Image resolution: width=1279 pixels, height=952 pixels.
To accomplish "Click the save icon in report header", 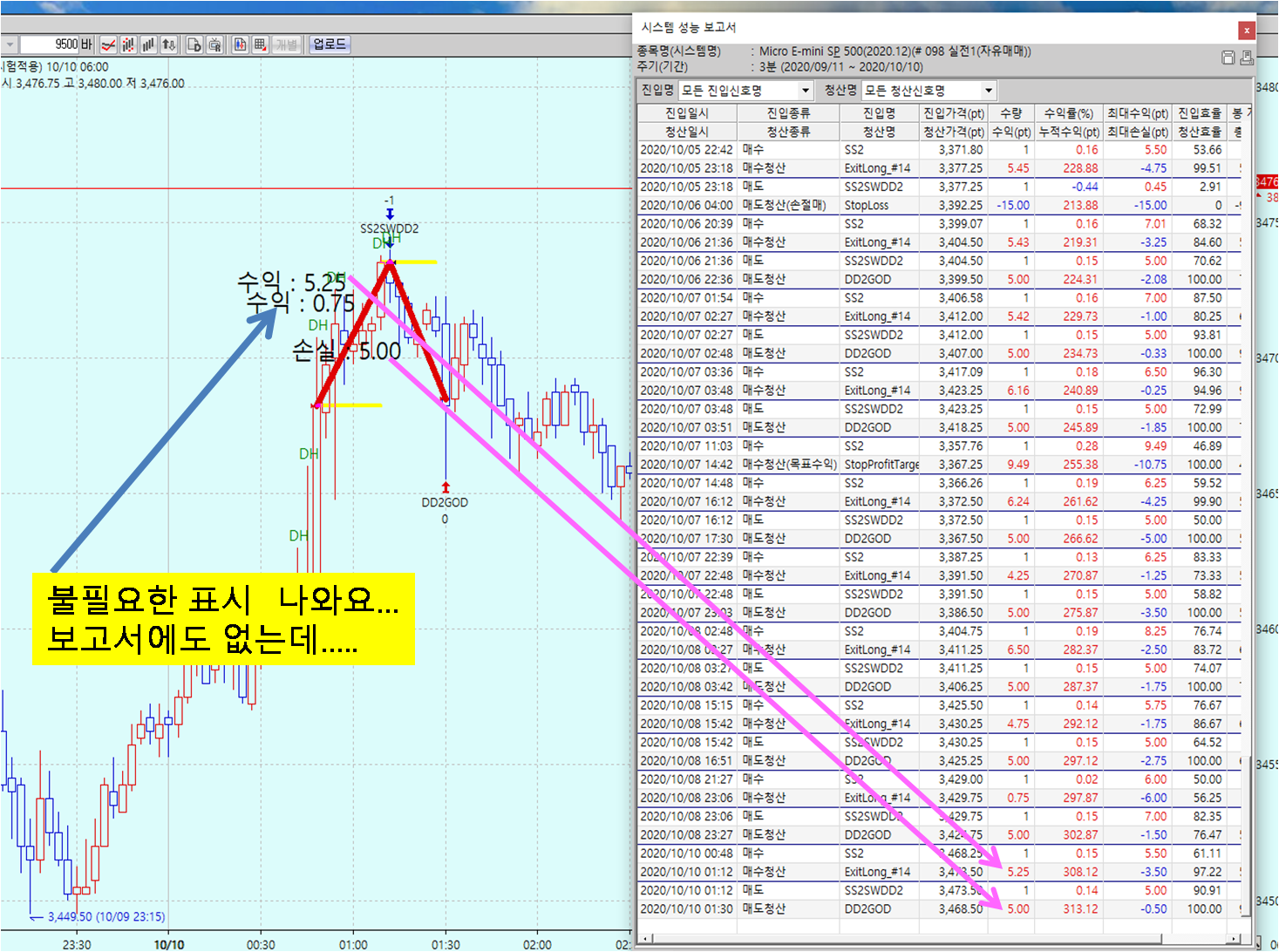I will [1228, 58].
